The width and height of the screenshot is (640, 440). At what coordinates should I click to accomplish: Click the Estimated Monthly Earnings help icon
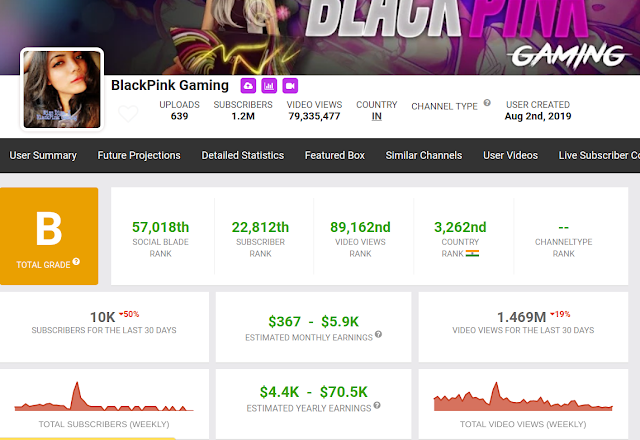click(378, 334)
